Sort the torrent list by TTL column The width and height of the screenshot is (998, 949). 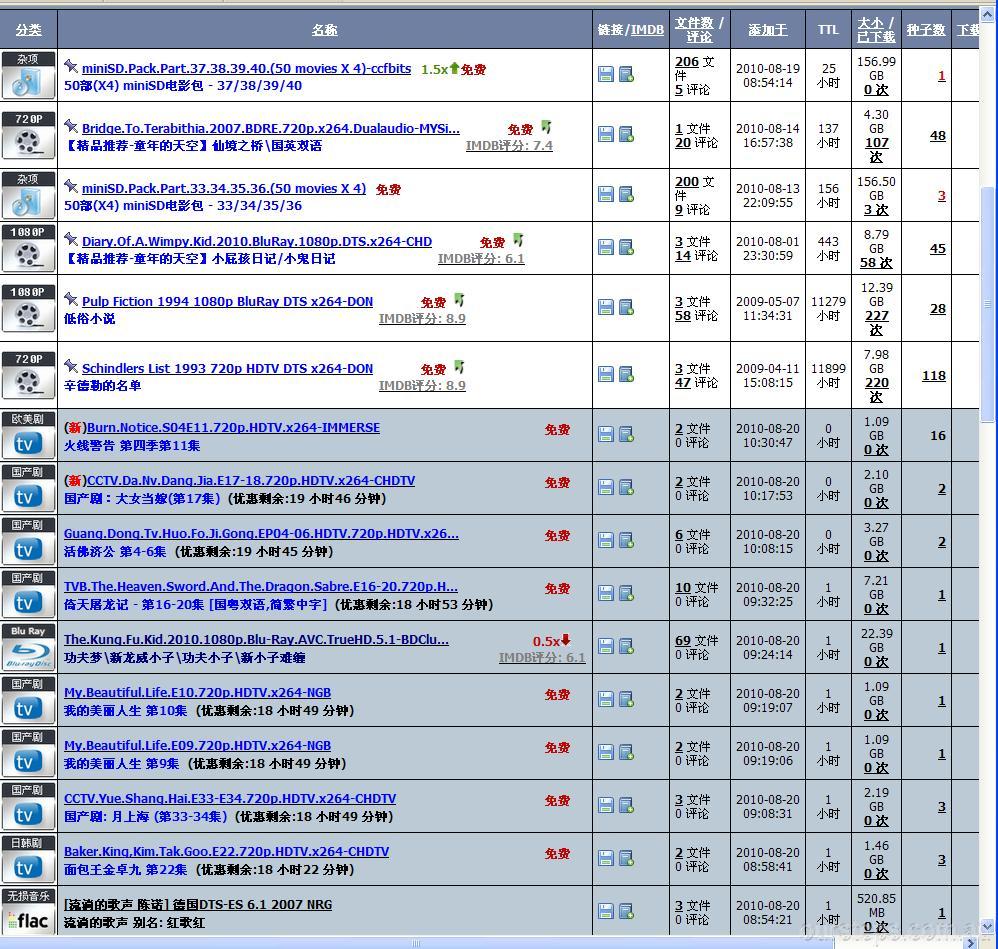click(828, 29)
